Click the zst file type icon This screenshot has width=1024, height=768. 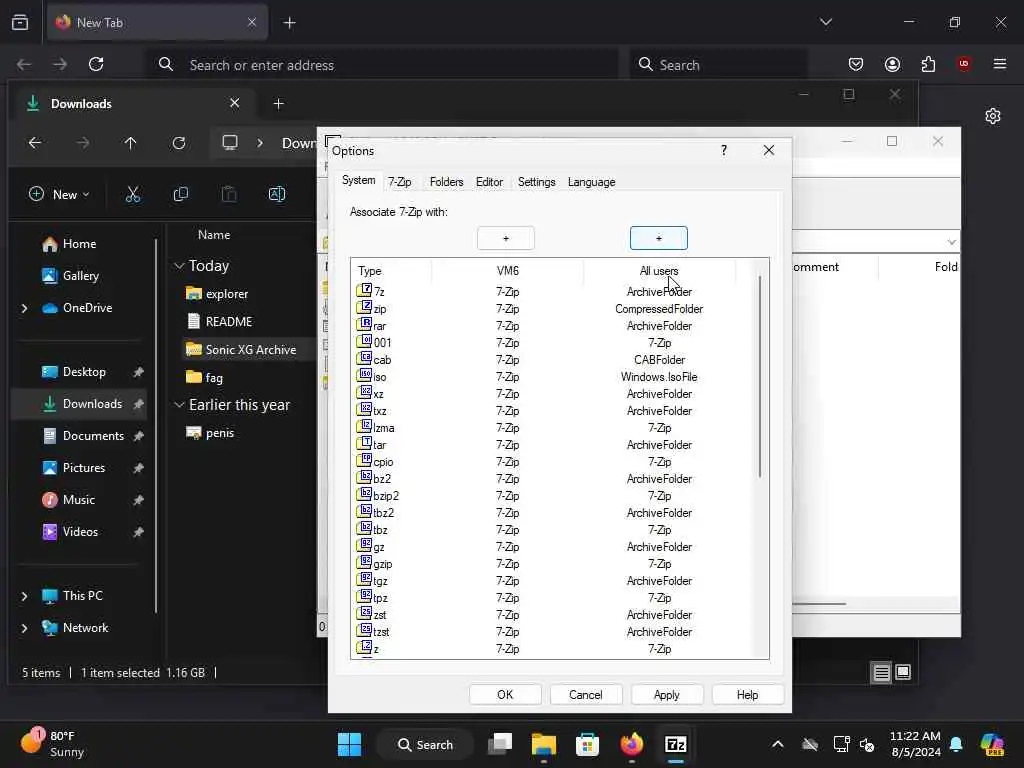364,613
